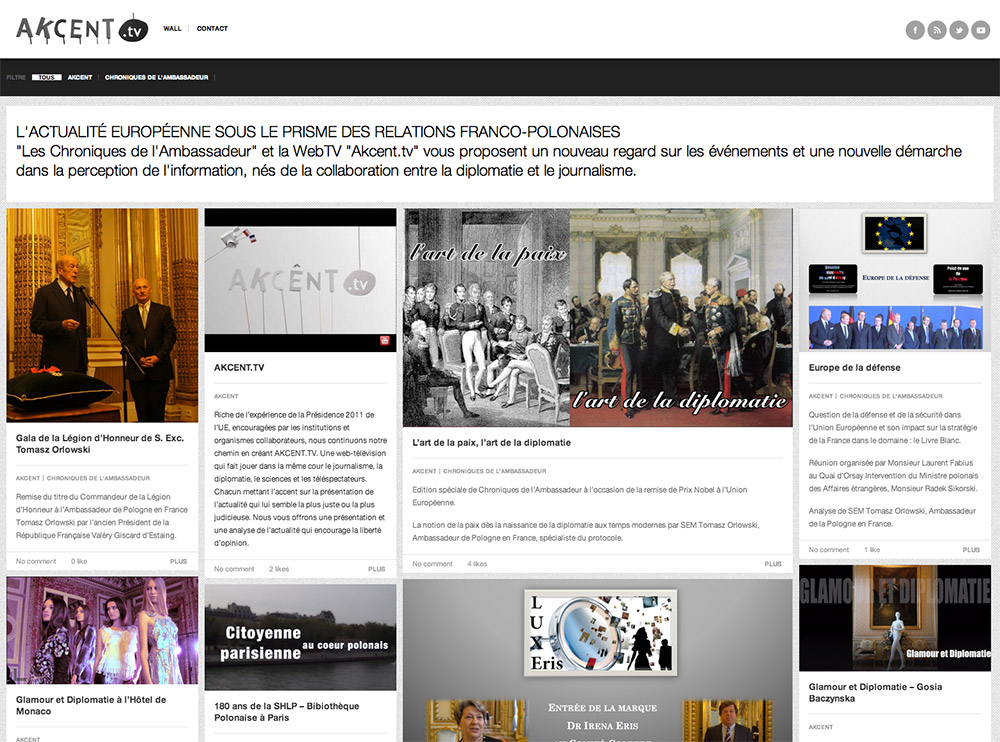Open '180 ans de la SHLP' article title
Viewport: 1000px width, 742px height.
tap(286, 712)
